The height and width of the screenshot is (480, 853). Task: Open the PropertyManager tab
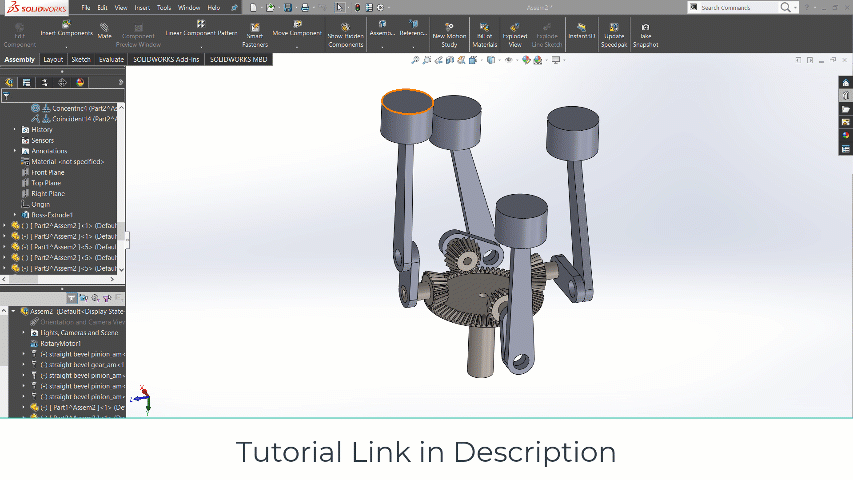pyautogui.click(x=27, y=82)
